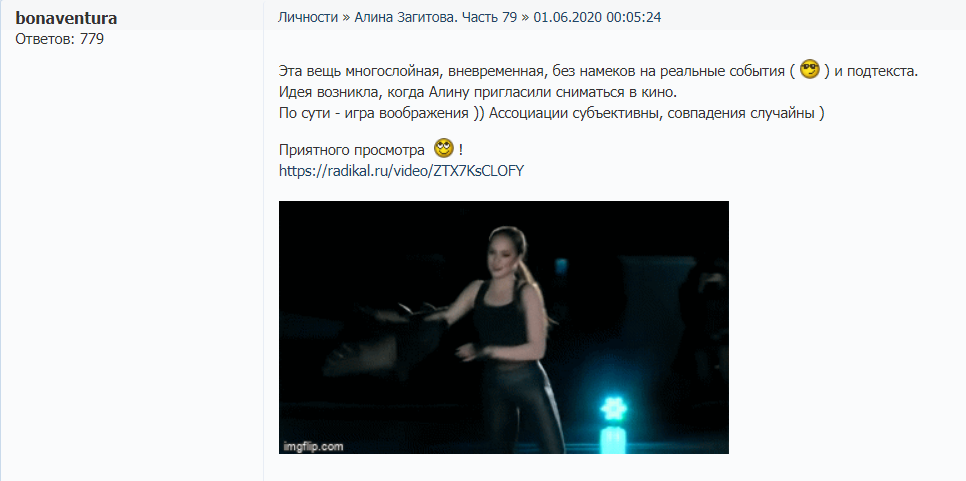Click the line starting "По сути - игра воображения"

(551, 114)
